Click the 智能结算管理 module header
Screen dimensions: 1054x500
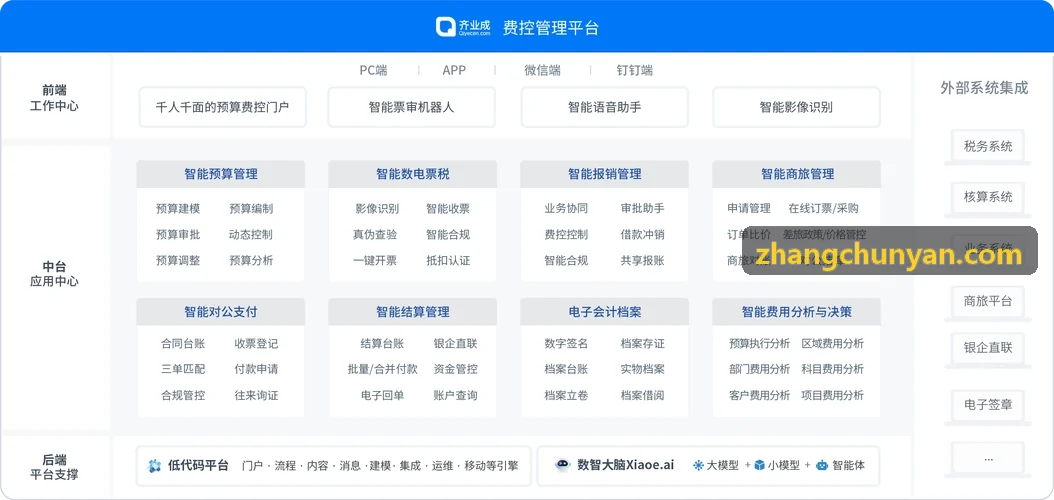point(413,312)
